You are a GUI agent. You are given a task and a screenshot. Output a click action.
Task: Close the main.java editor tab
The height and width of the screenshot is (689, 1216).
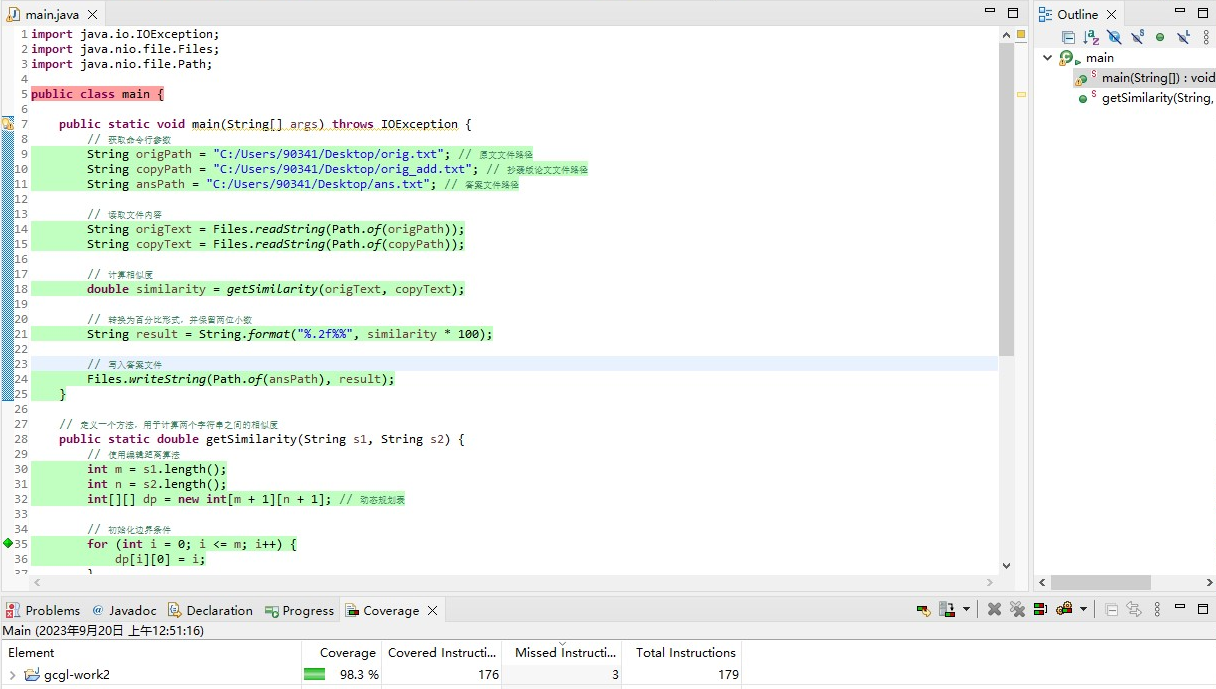click(x=92, y=14)
